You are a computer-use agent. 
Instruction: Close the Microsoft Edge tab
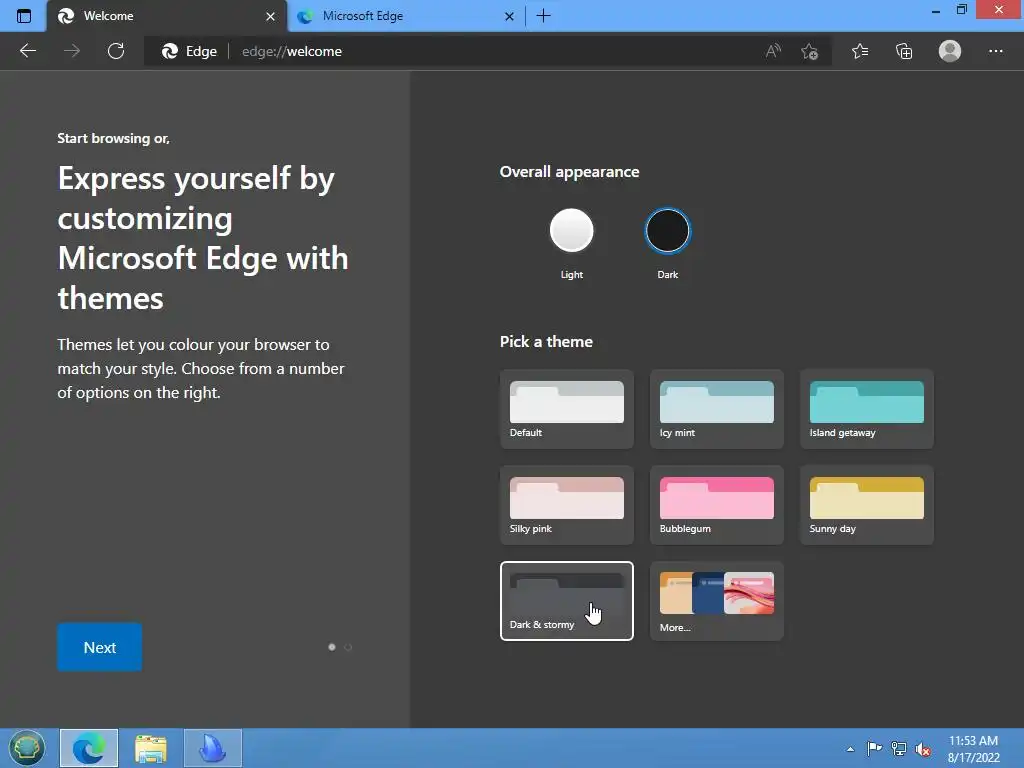click(x=509, y=16)
